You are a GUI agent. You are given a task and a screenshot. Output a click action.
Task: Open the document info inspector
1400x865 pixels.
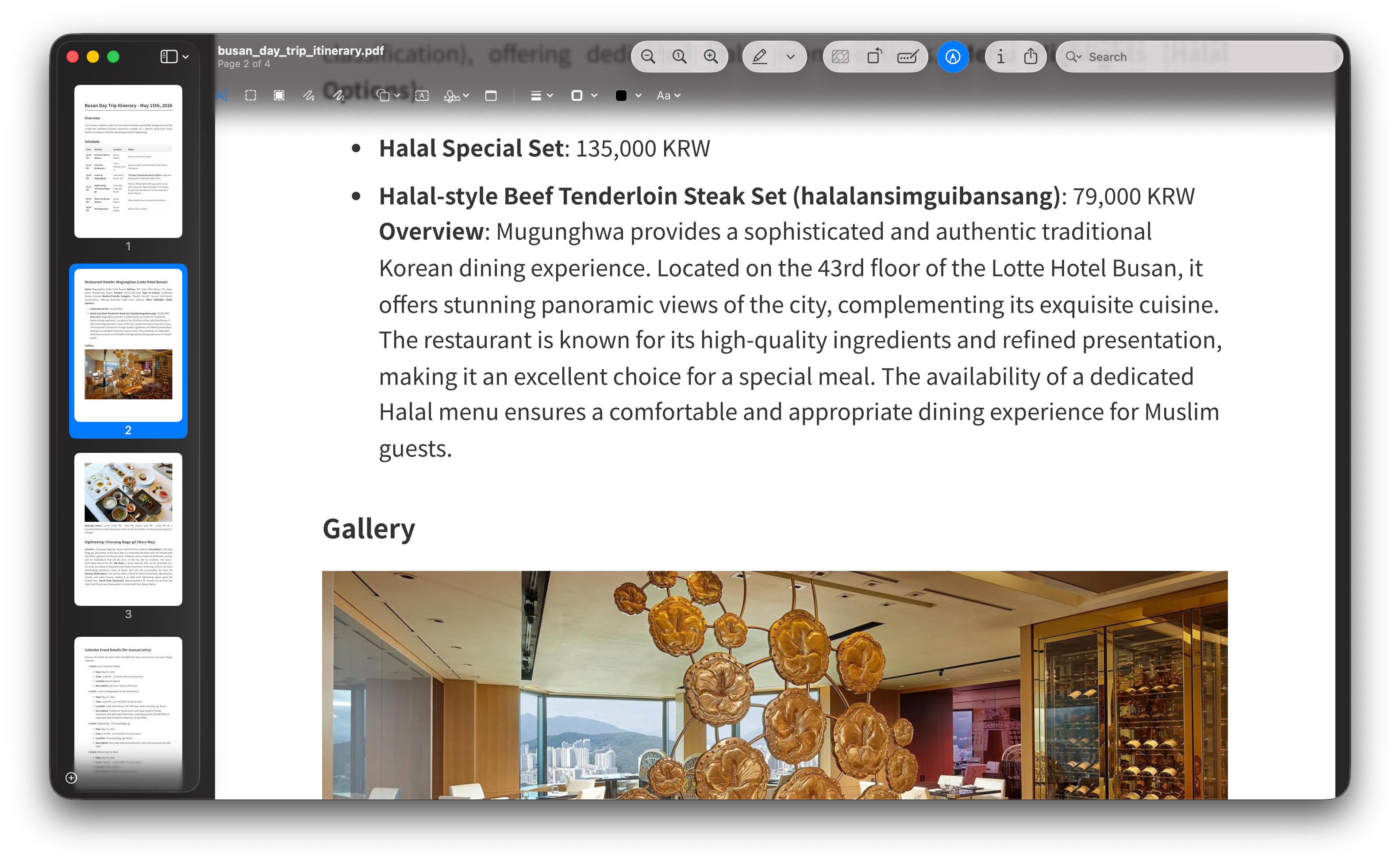coord(1000,57)
